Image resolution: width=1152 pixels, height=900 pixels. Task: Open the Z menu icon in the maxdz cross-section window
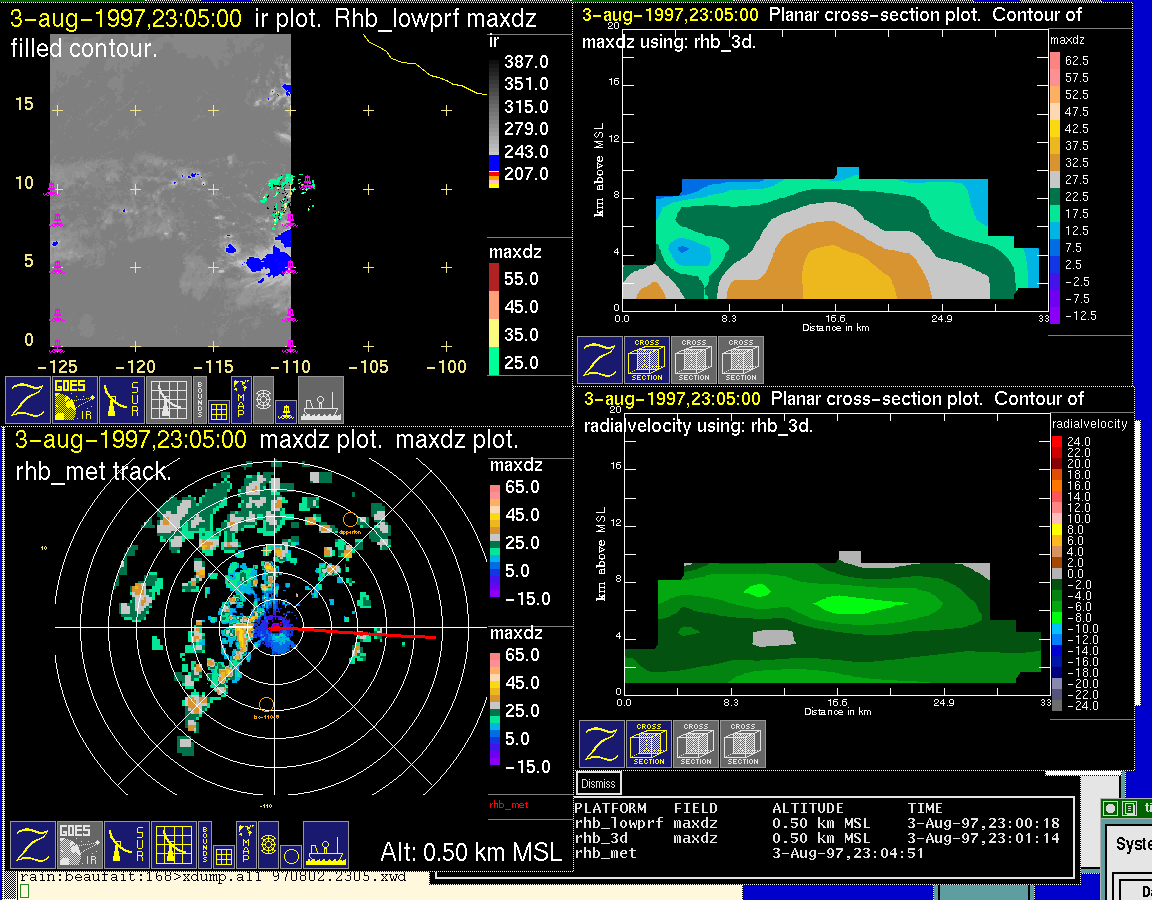click(599, 360)
